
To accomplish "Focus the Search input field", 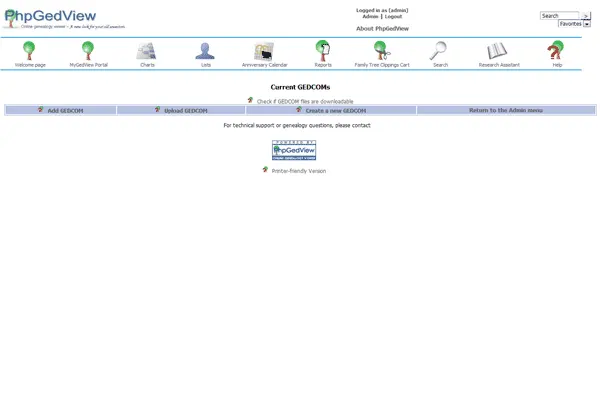I will [x=559, y=16].
